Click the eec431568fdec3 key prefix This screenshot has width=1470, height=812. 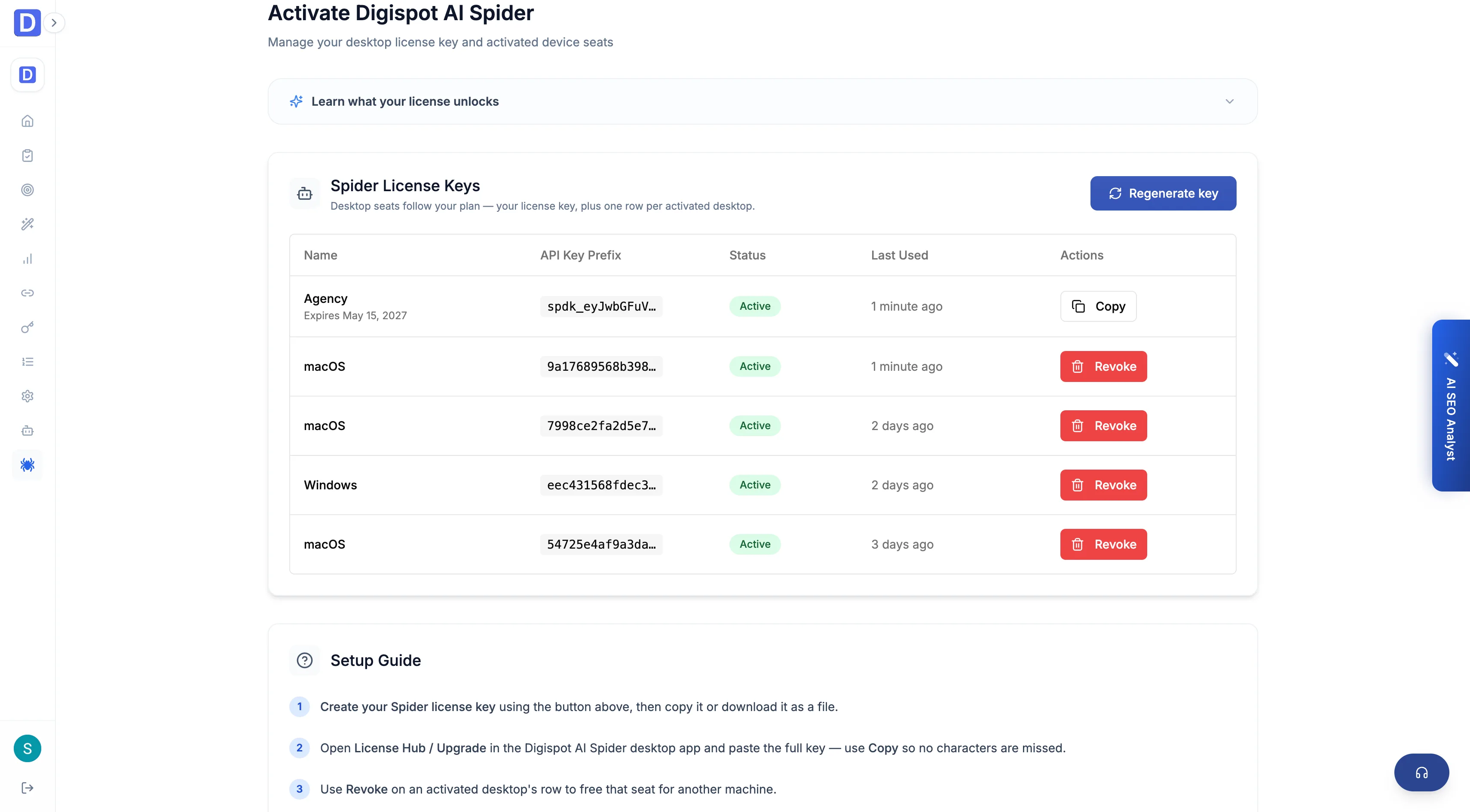601,485
